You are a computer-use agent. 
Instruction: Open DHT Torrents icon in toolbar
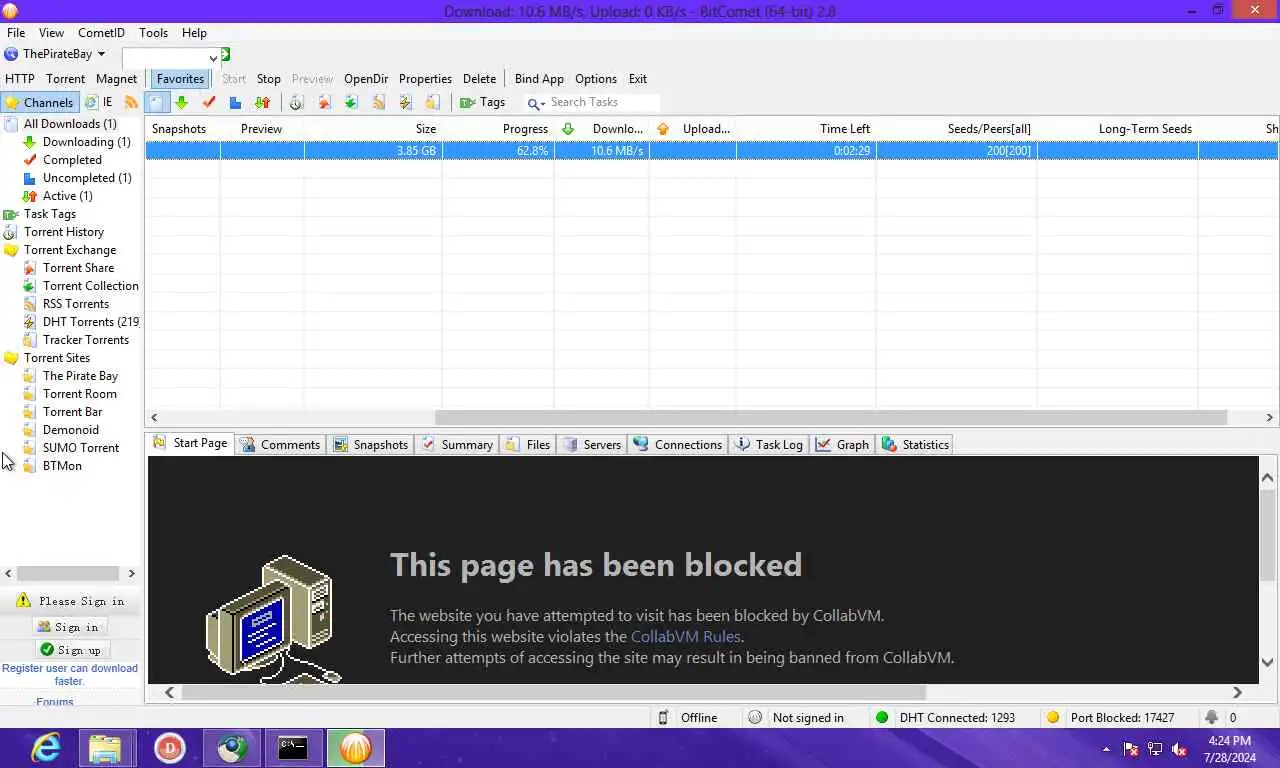click(405, 102)
